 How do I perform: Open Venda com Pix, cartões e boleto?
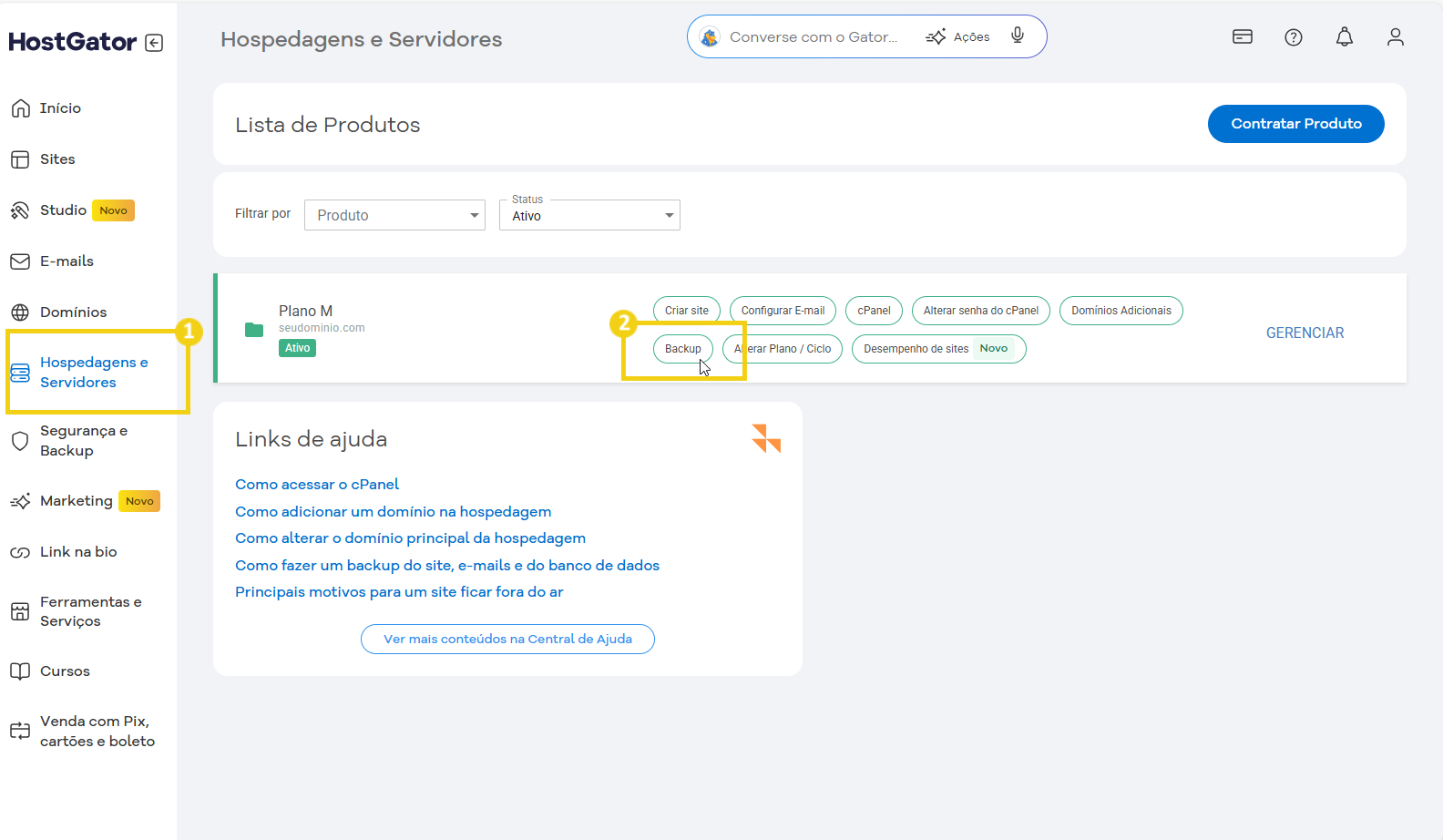pos(97,732)
